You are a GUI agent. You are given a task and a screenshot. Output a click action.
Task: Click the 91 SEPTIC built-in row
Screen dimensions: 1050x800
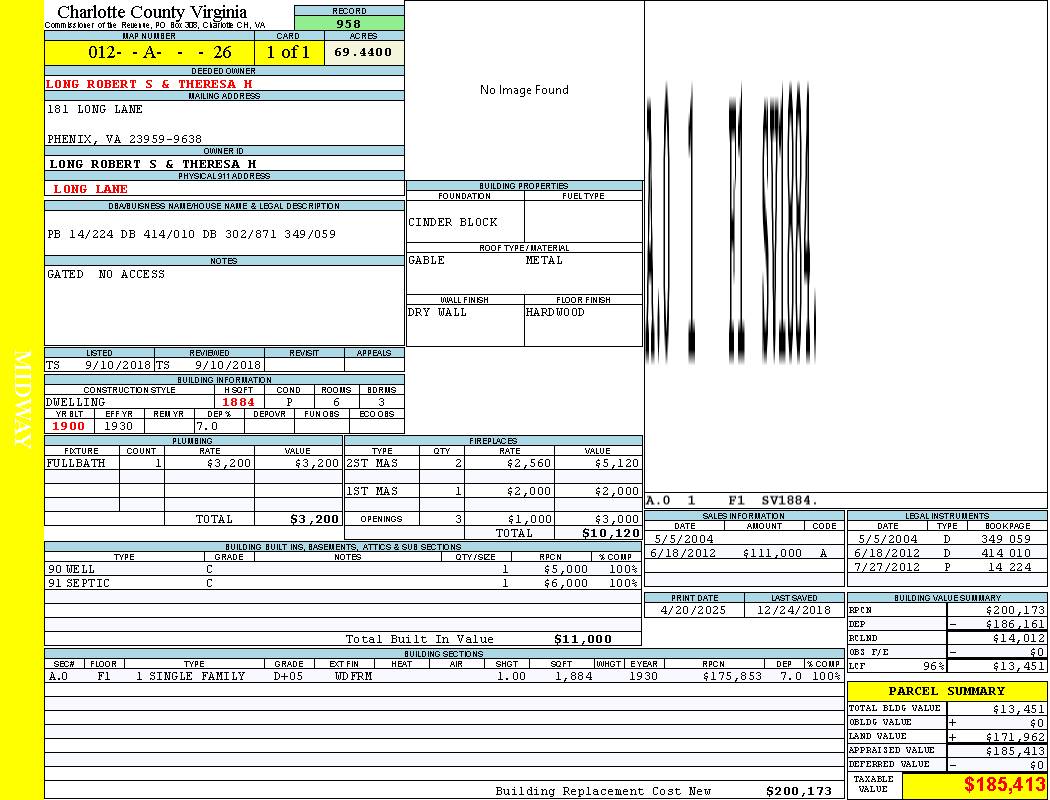[343, 583]
